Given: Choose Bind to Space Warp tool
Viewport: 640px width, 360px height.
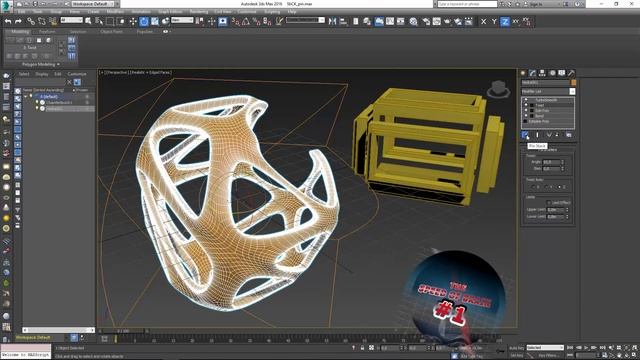Looking at the screenshot, I should 53,21.
